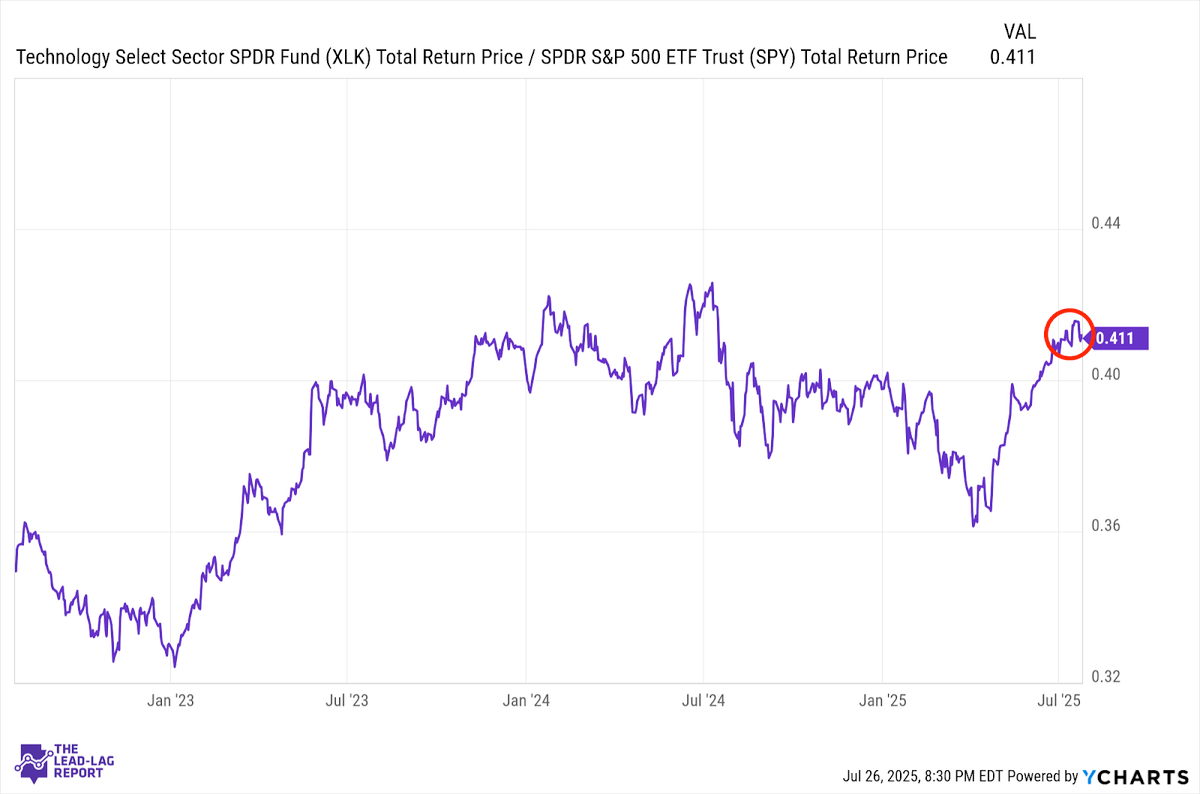Click the Jan '23 x-axis label
The width and height of the screenshot is (1200, 794).
coord(174,699)
